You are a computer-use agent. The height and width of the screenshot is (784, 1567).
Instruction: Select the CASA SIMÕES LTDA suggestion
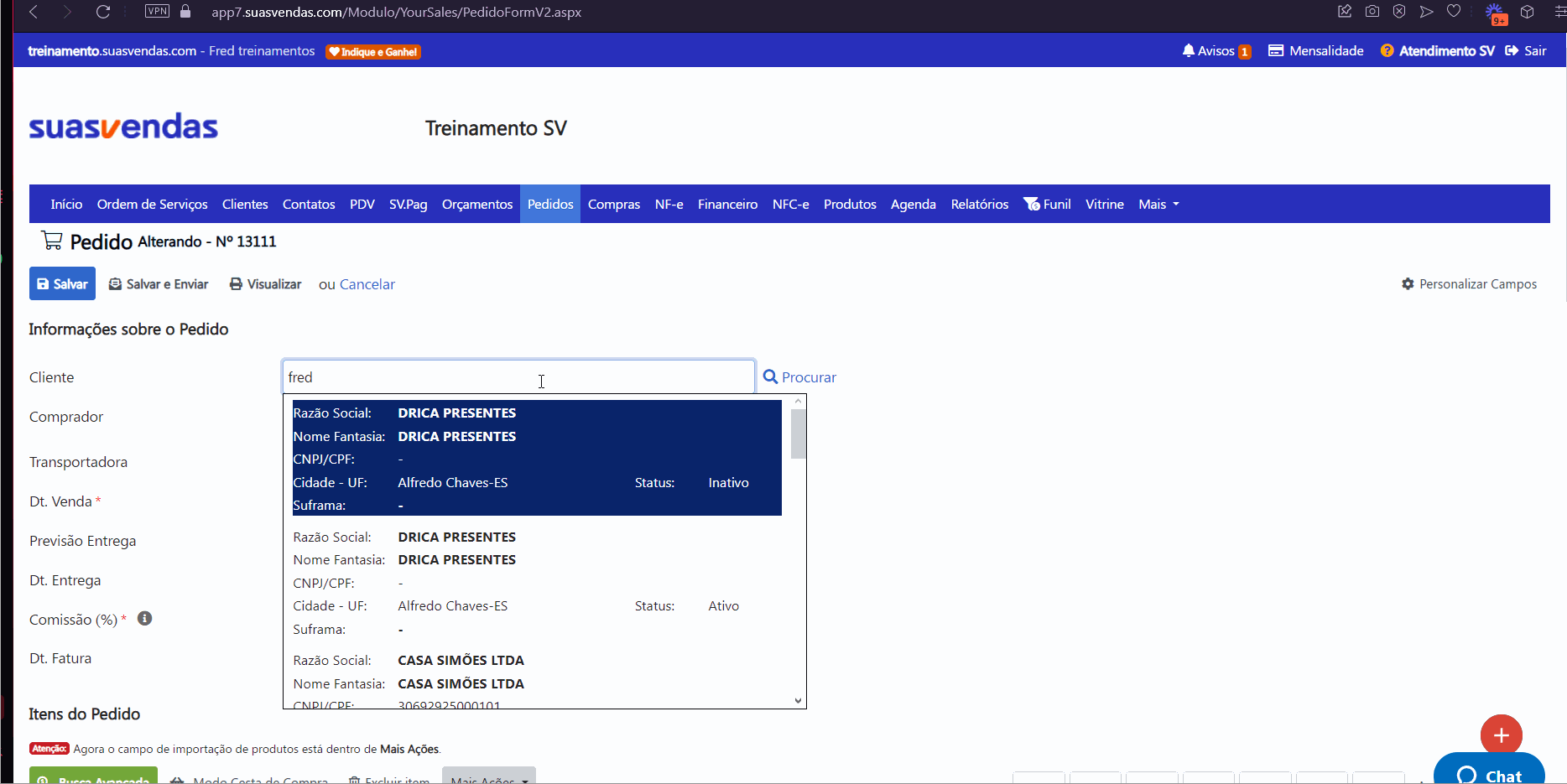[537, 679]
